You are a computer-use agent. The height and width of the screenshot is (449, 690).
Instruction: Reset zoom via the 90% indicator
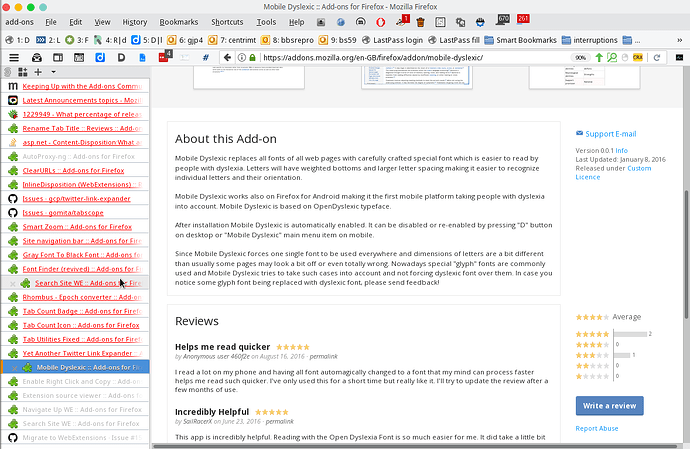[580, 58]
